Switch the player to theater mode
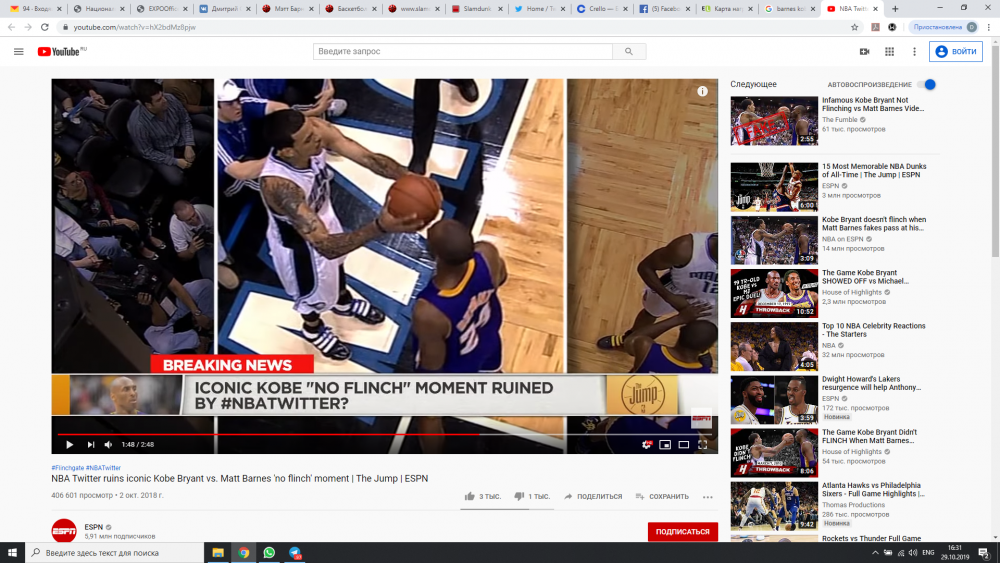Image resolution: width=1000 pixels, height=563 pixels. (x=684, y=444)
